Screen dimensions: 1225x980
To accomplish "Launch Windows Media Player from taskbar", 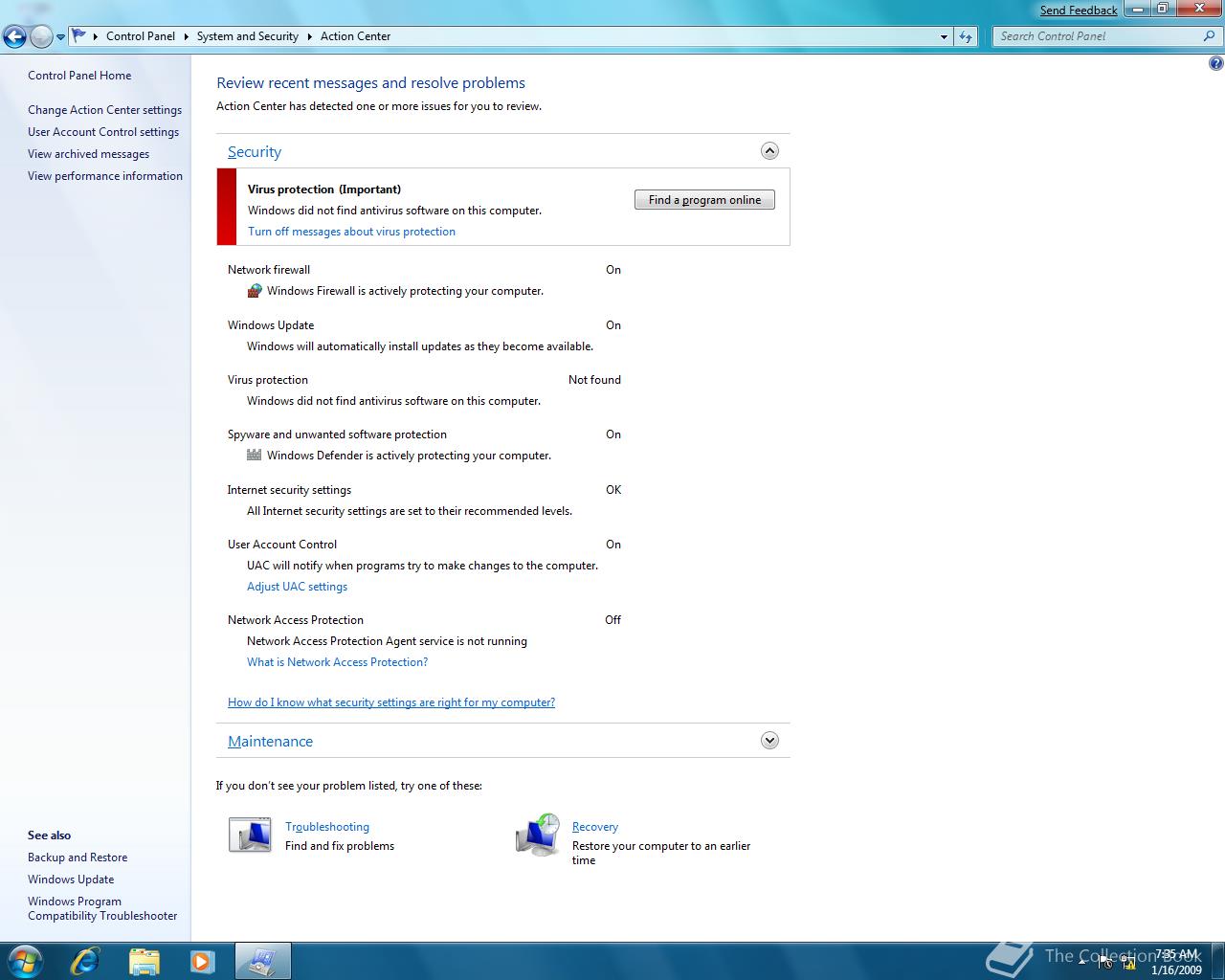I will [202, 961].
